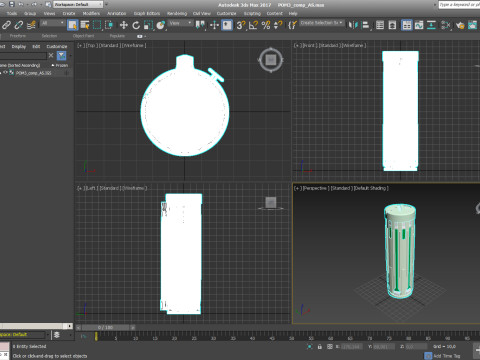The image size is (480, 360).
Task: Click the Scene Explorer search field
Action: 22,56
